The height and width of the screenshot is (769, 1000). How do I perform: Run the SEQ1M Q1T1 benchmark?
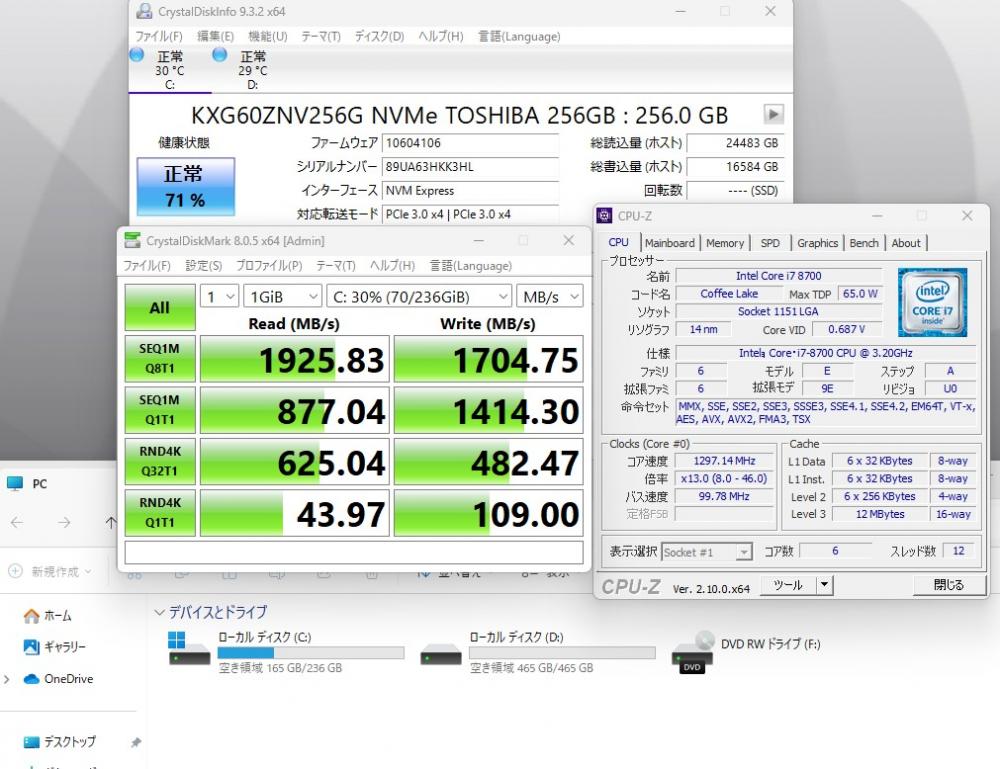coord(159,410)
